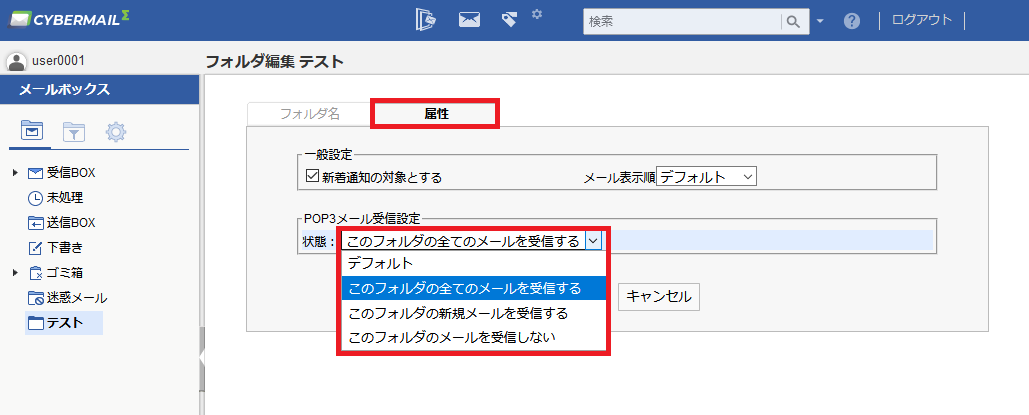Screen dimensions: 1029x415
Task: Click the search magnifier icon
Action: pyautogui.click(x=793, y=22)
